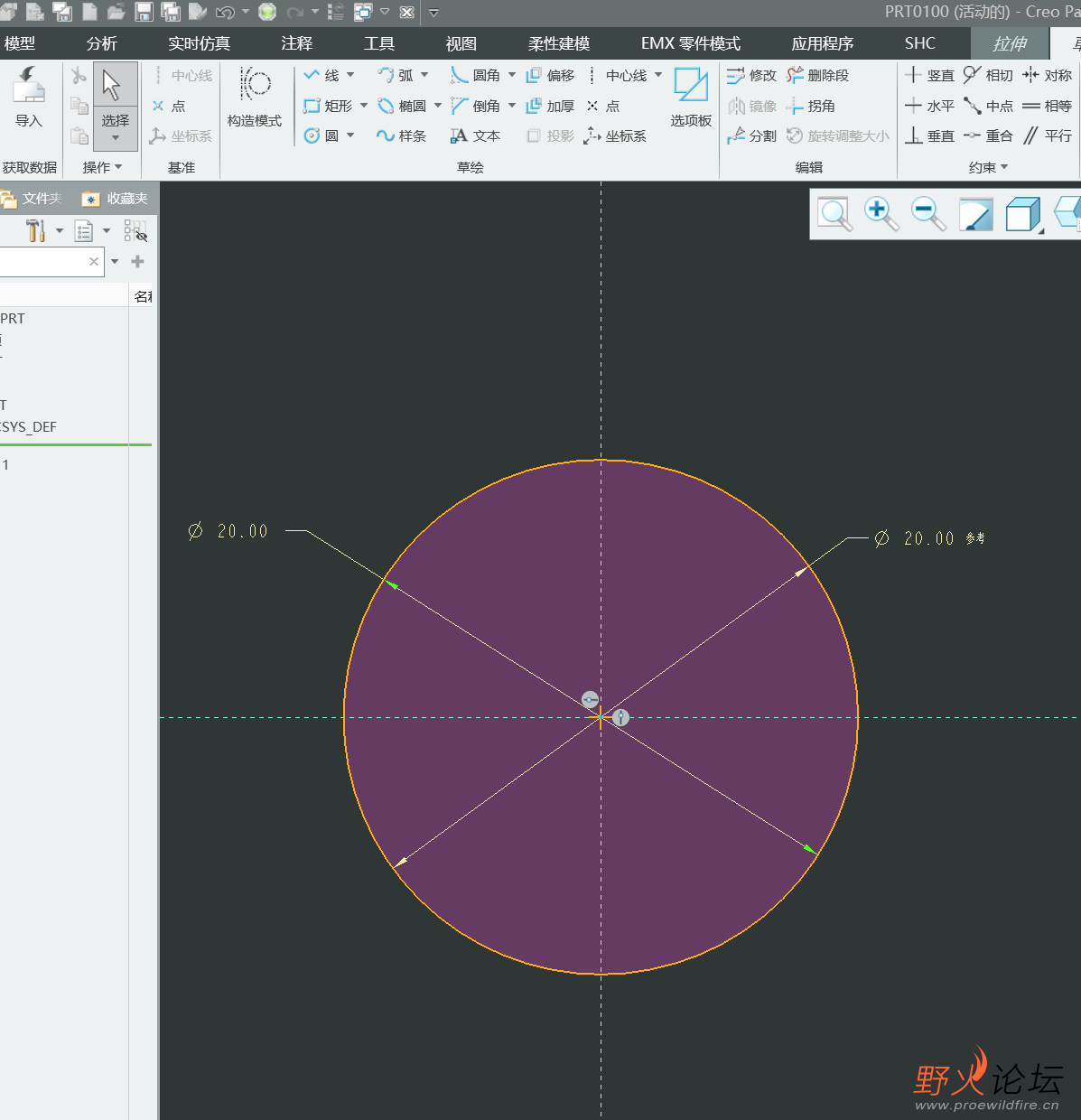The height and width of the screenshot is (1120, 1081).
Task: Apply the 竖直 (Vertical) constraint
Action: pyautogui.click(x=930, y=75)
